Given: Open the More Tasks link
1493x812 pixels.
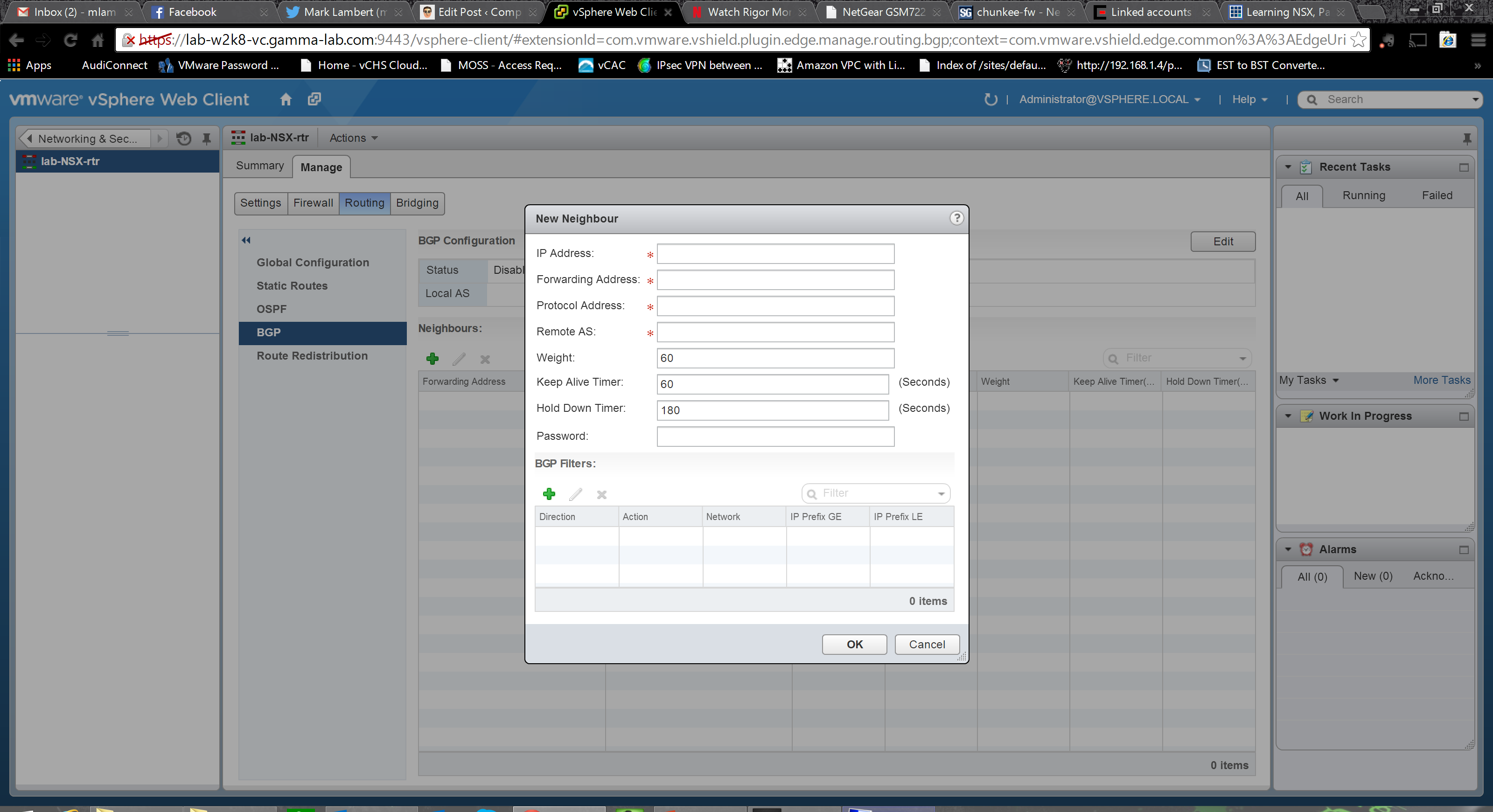Looking at the screenshot, I should (1441, 381).
